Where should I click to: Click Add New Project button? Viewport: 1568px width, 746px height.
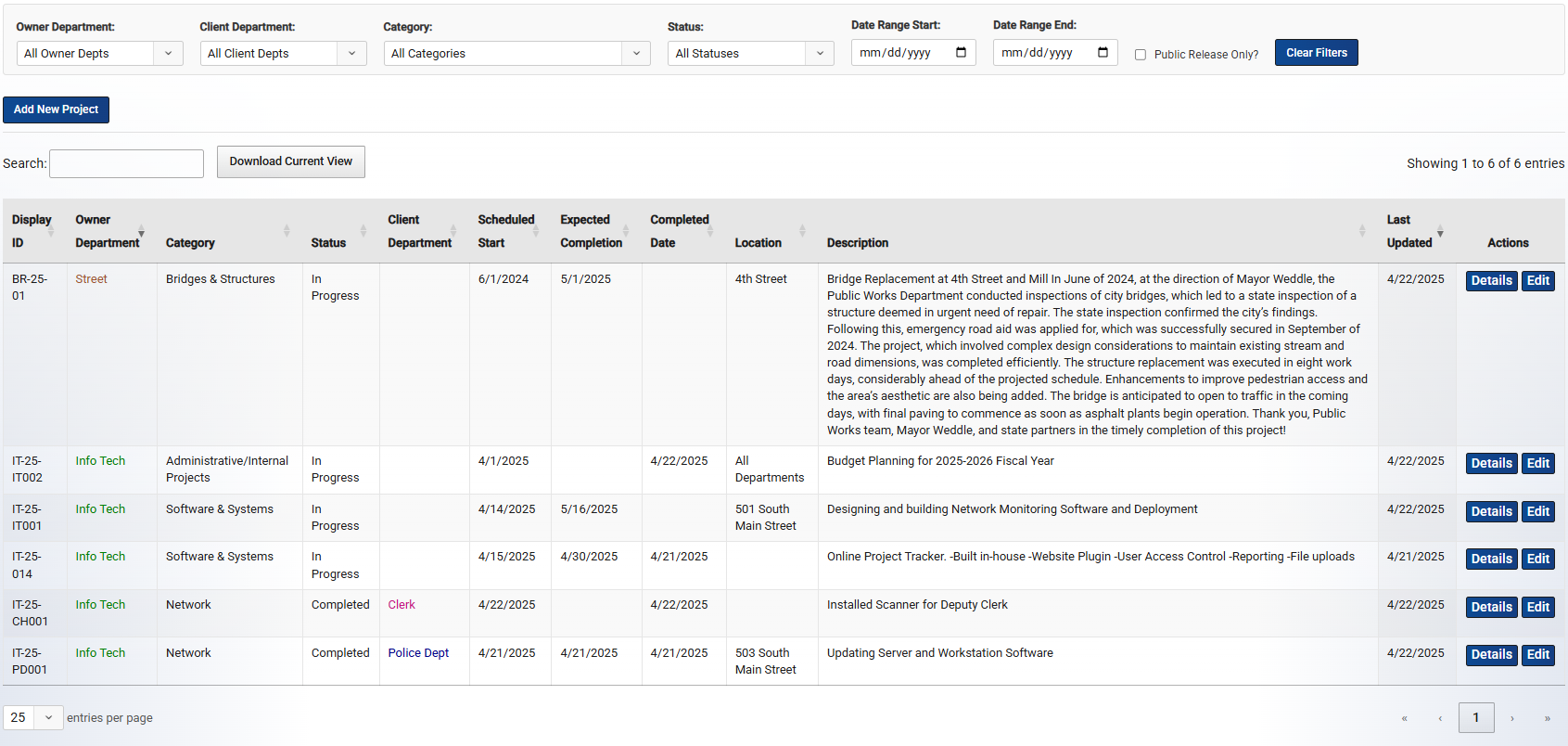coord(56,109)
